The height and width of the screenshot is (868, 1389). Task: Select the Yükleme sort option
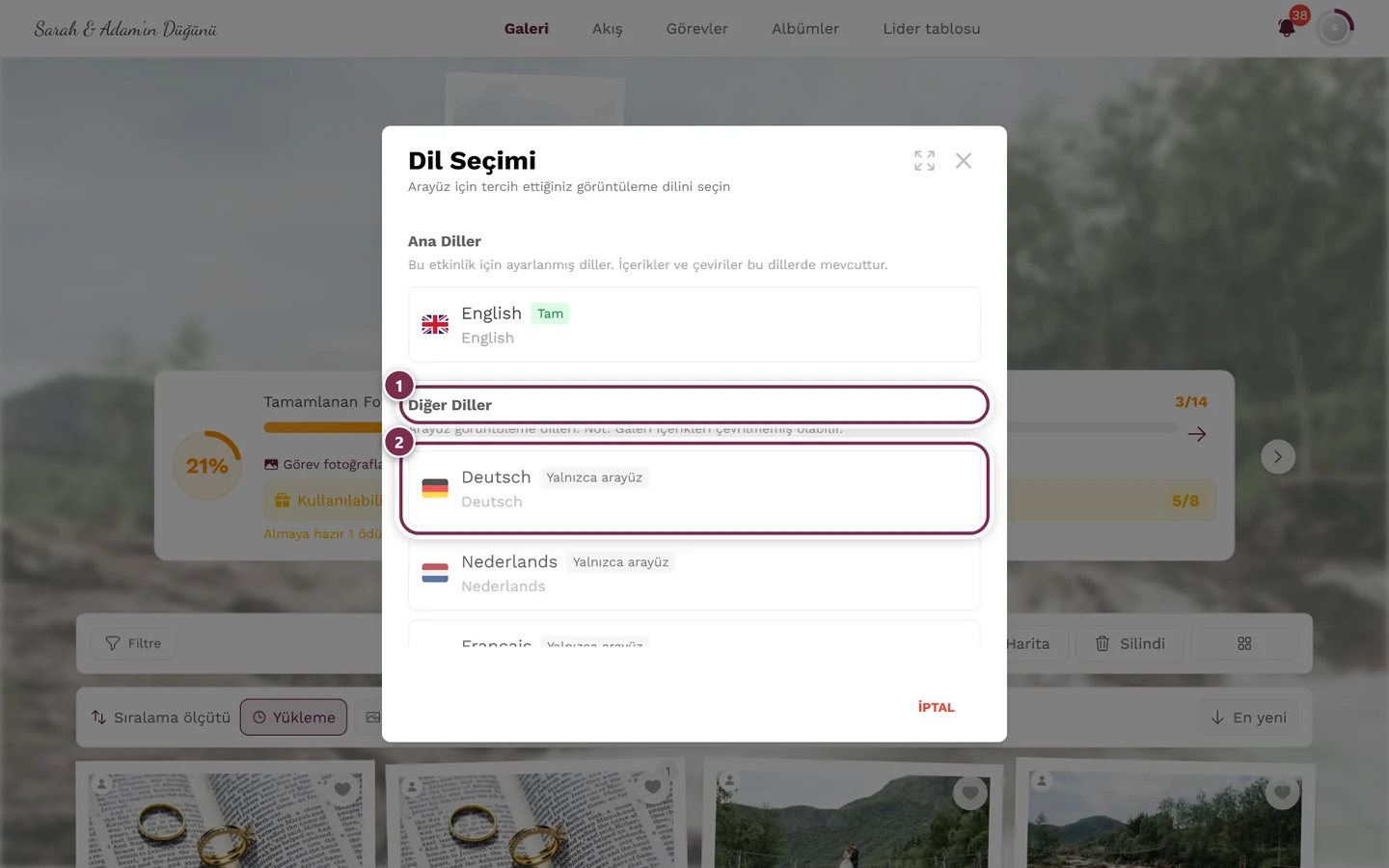point(293,718)
